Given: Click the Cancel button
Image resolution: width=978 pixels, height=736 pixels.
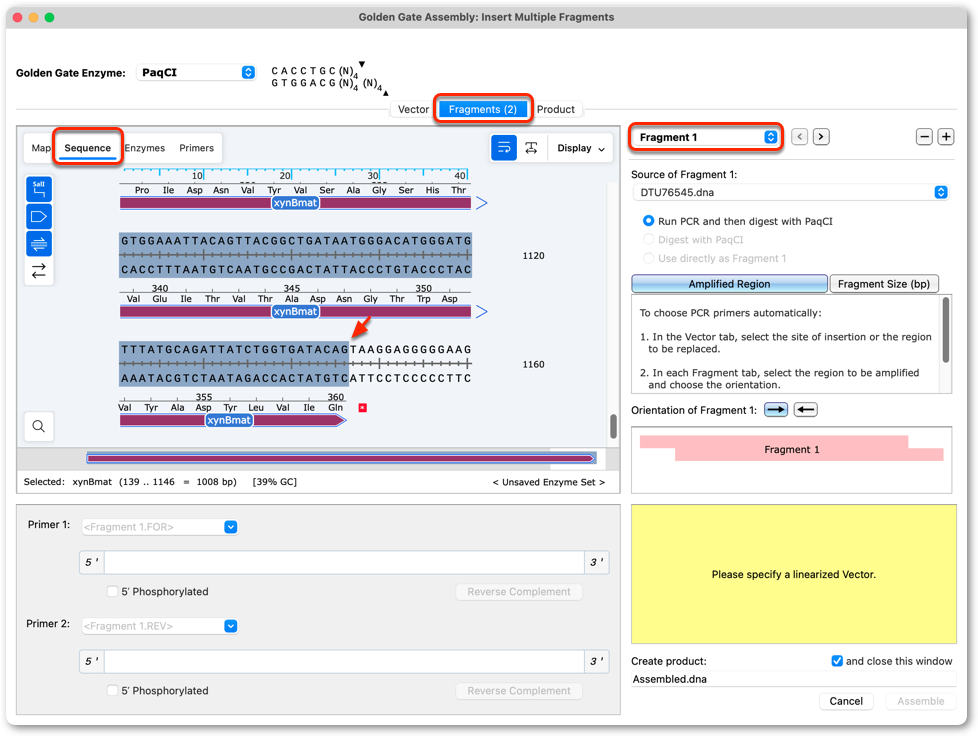Looking at the screenshot, I should pos(846,701).
